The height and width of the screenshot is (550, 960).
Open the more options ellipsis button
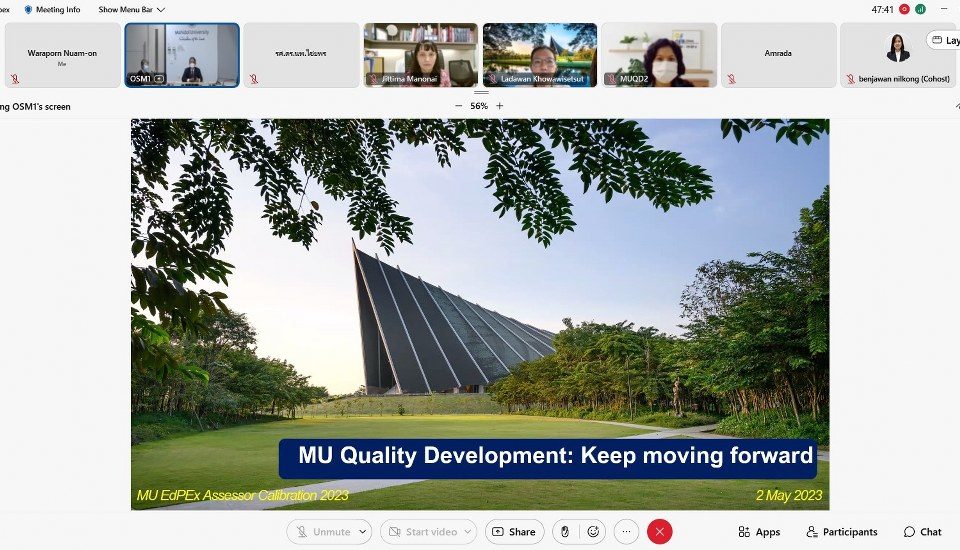[x=626, y=532]
